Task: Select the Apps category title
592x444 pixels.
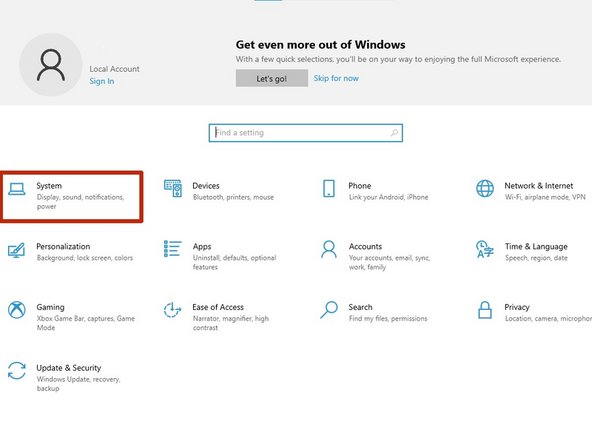Action: (202, 247)
